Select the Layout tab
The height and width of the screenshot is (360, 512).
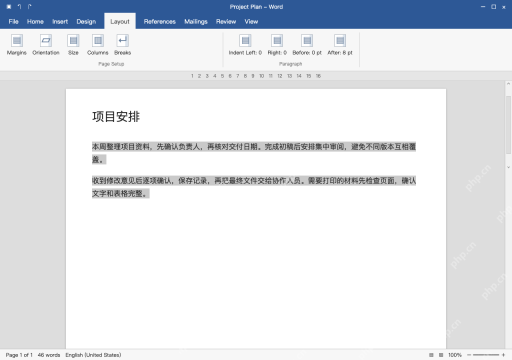[x=120, y=21]
